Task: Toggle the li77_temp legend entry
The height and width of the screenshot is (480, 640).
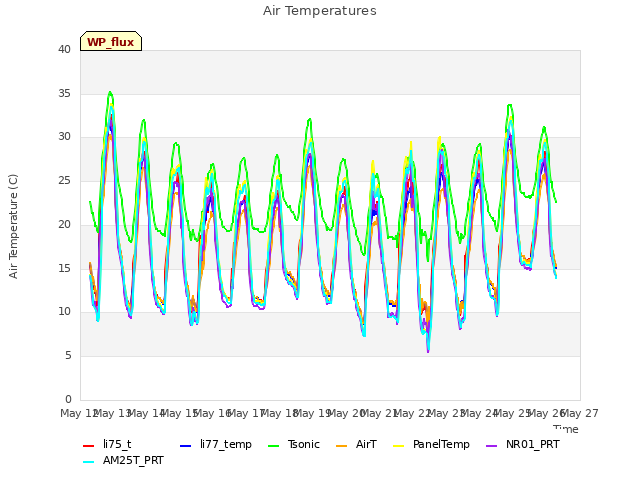Action: (x=216, y=444)
